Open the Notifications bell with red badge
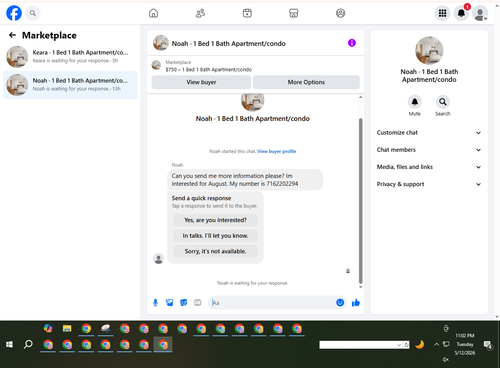The height and width of the screenshot is (368, 500). [x=462, y=13]
